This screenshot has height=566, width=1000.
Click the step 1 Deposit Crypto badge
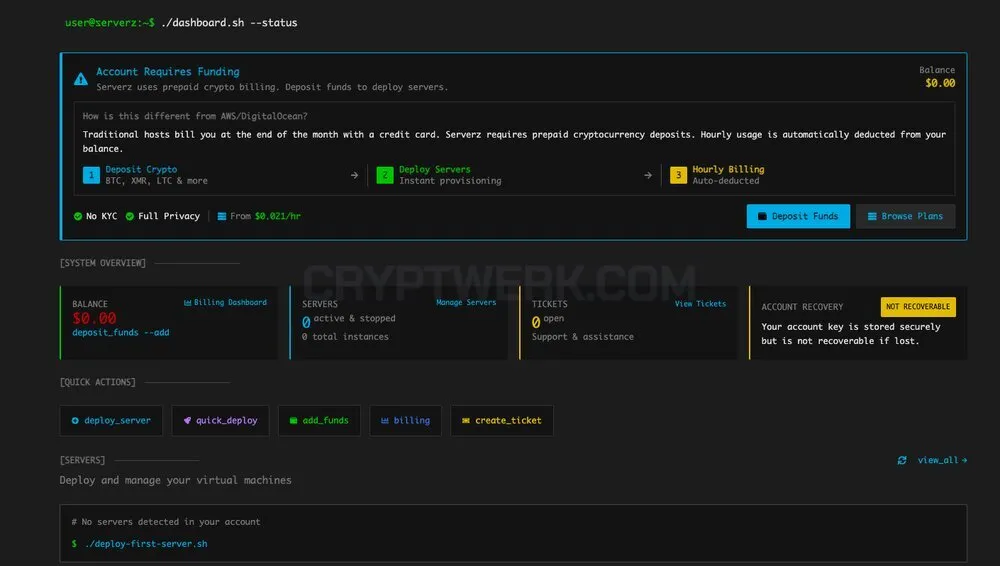pos(91,175)
